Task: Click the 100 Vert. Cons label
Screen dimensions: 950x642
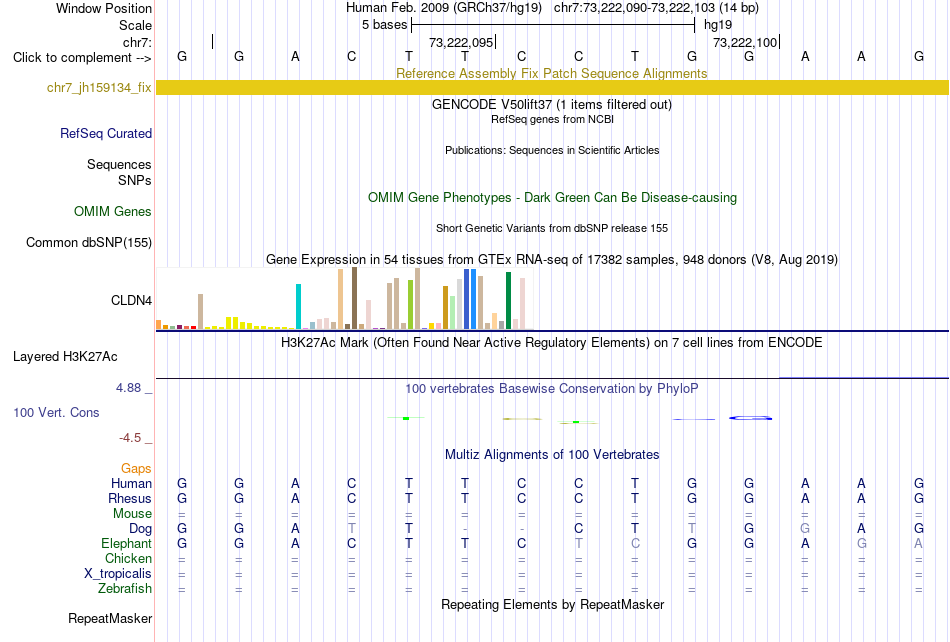Action: point(56,412)
